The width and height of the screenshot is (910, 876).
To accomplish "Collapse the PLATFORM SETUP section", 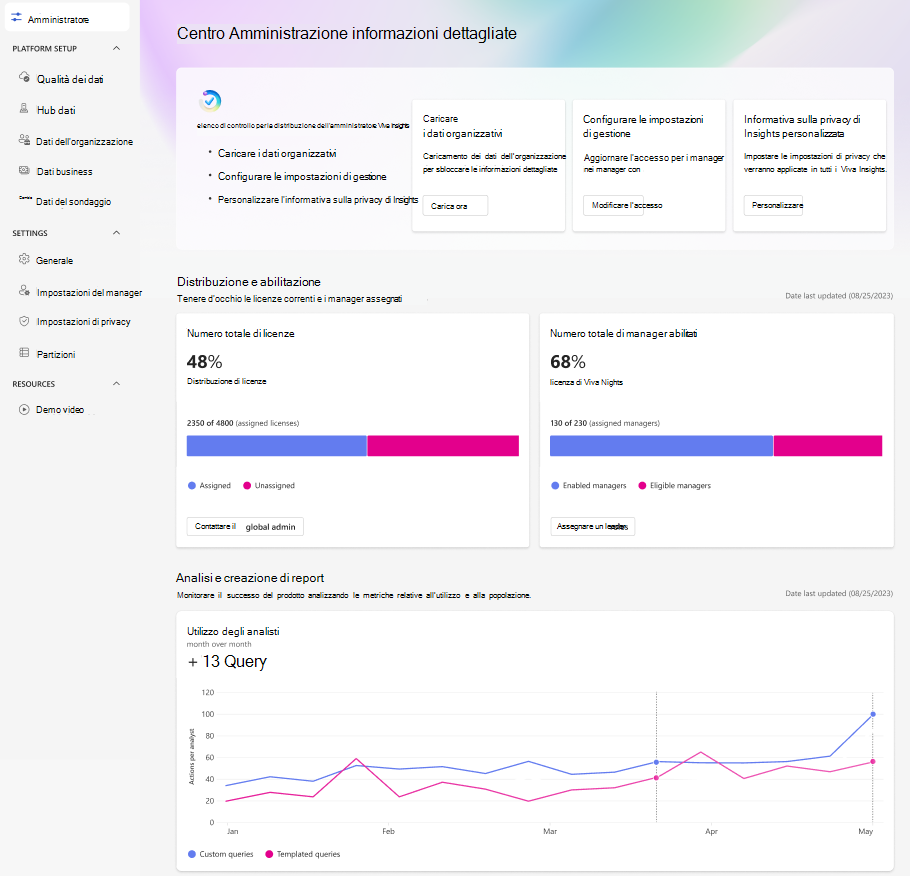I will pos(117,48).
